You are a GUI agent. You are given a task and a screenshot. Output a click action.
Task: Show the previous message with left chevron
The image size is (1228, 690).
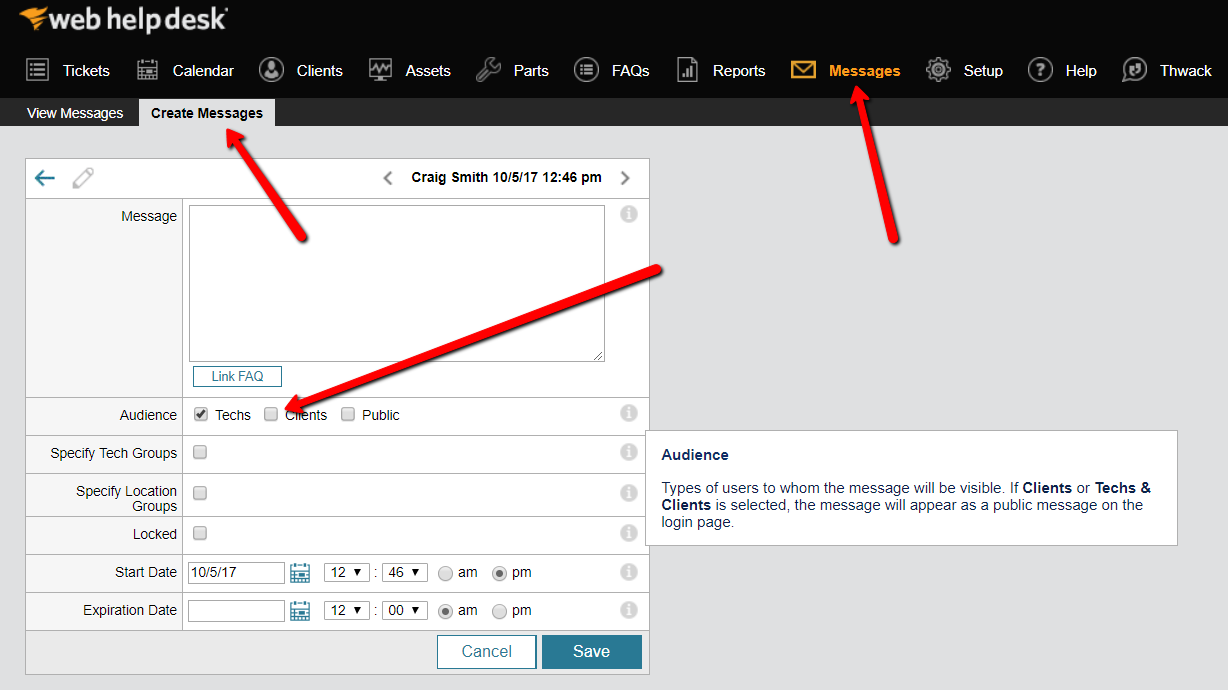(388, 178)
